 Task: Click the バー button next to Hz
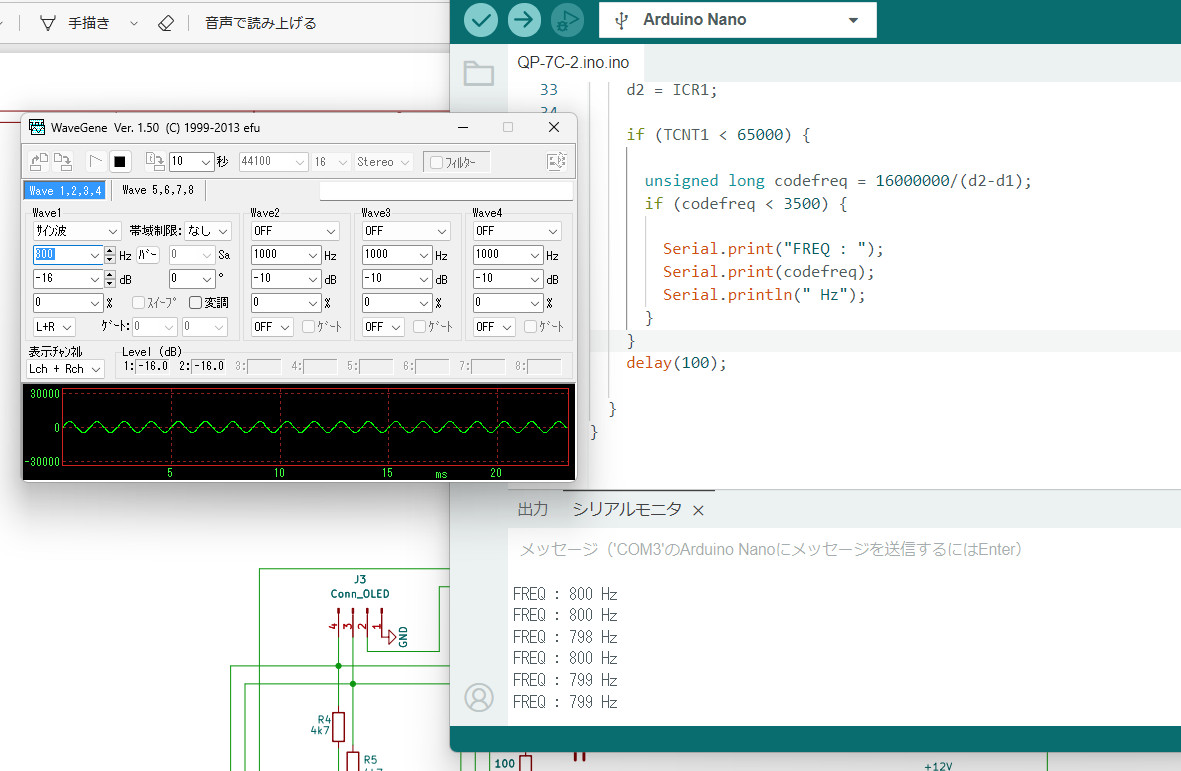148,255
